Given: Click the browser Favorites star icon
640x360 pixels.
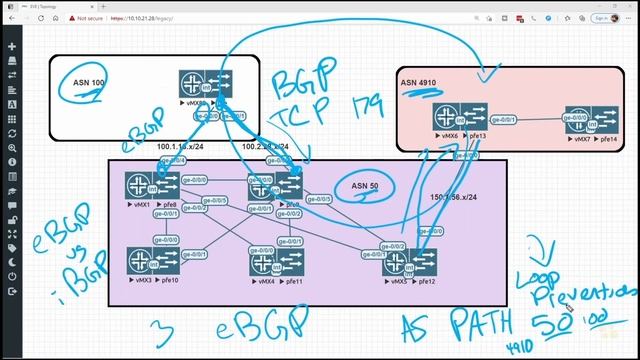Looking at the screenshot, I should pyautogui.click(x=567, y=18).
